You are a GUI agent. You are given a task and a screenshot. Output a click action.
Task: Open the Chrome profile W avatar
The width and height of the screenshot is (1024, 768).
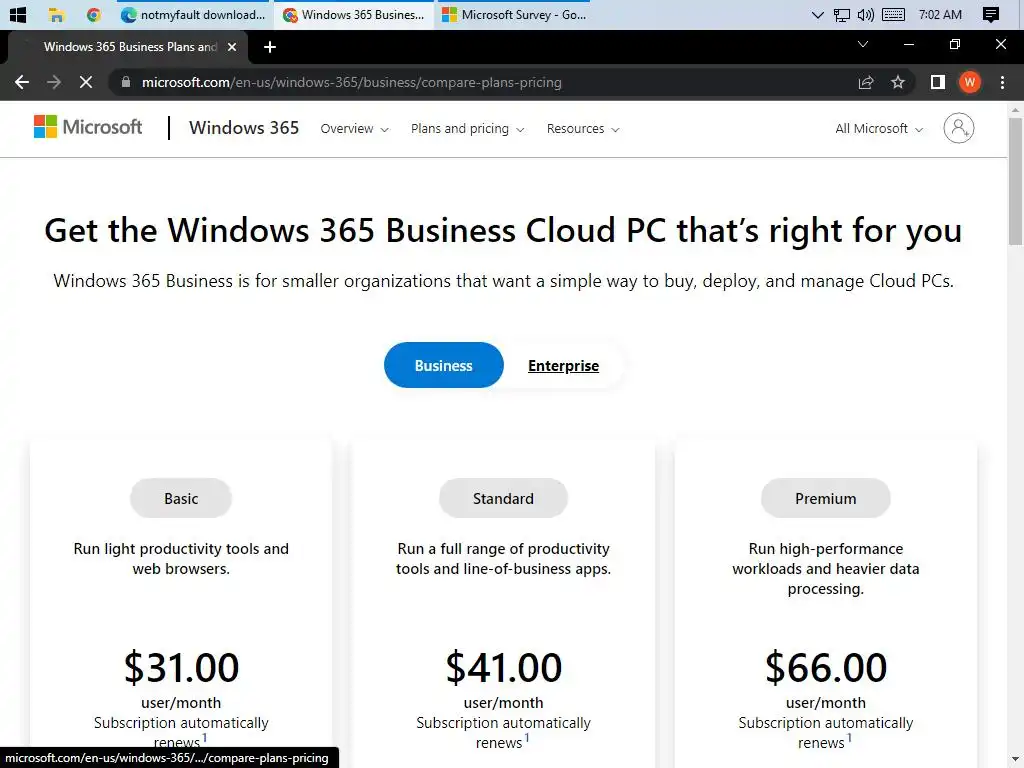click(970, 82)
